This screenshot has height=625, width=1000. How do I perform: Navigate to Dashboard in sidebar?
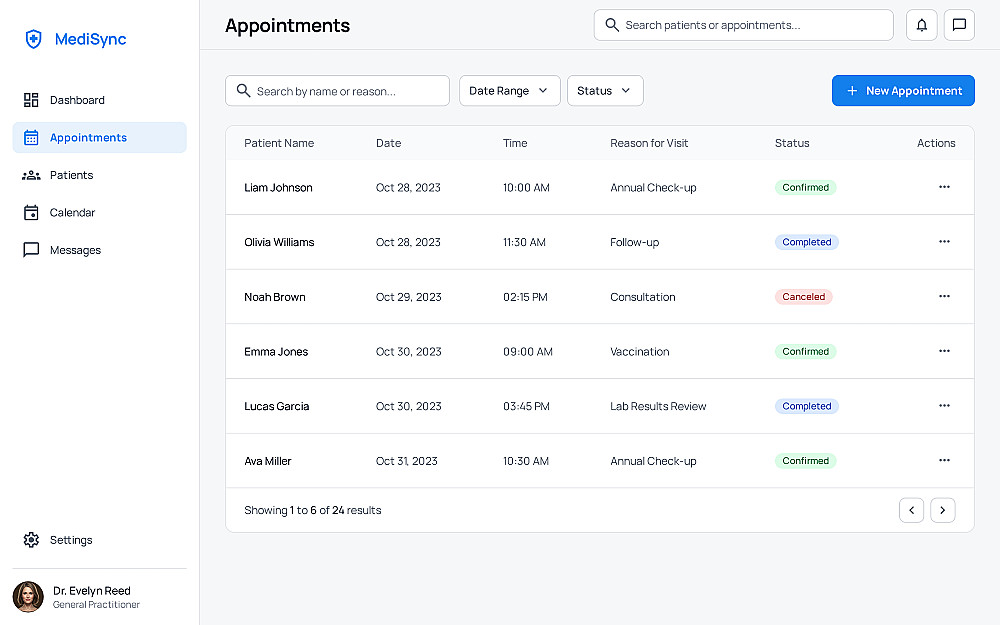[x=77, y=100]
